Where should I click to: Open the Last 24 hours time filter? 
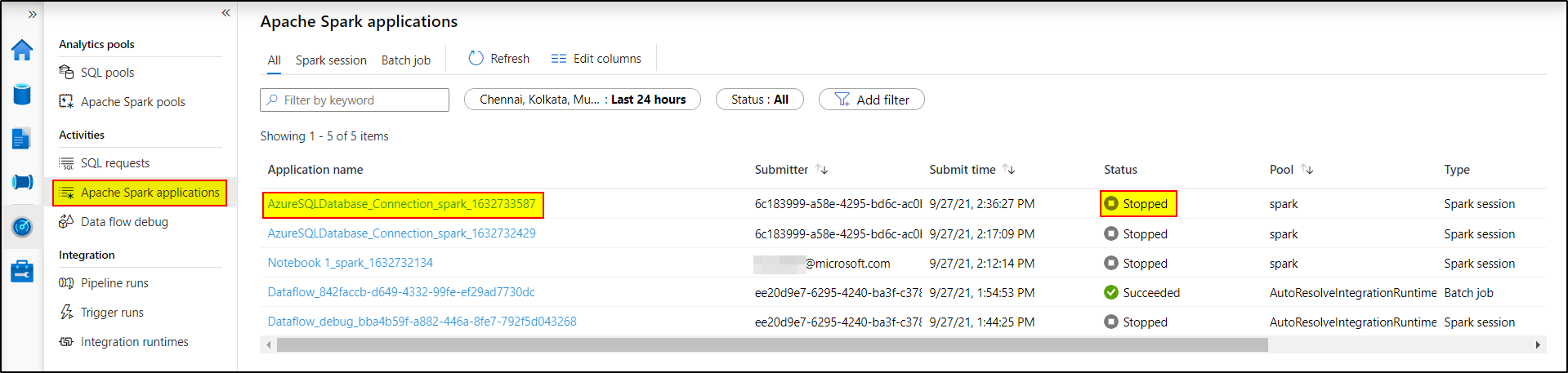[583, 100]
